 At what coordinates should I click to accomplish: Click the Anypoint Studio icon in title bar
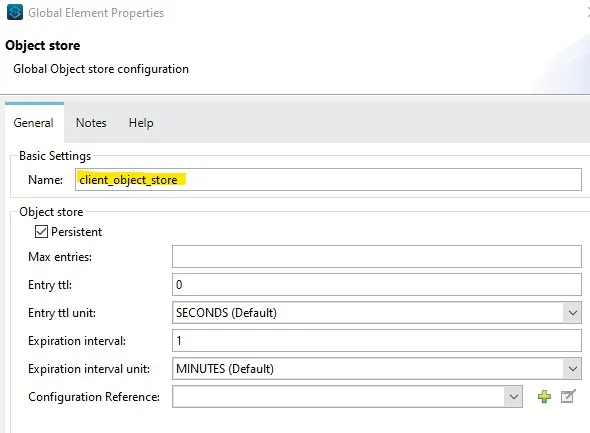pyautogui.click(x=15, y=12)
